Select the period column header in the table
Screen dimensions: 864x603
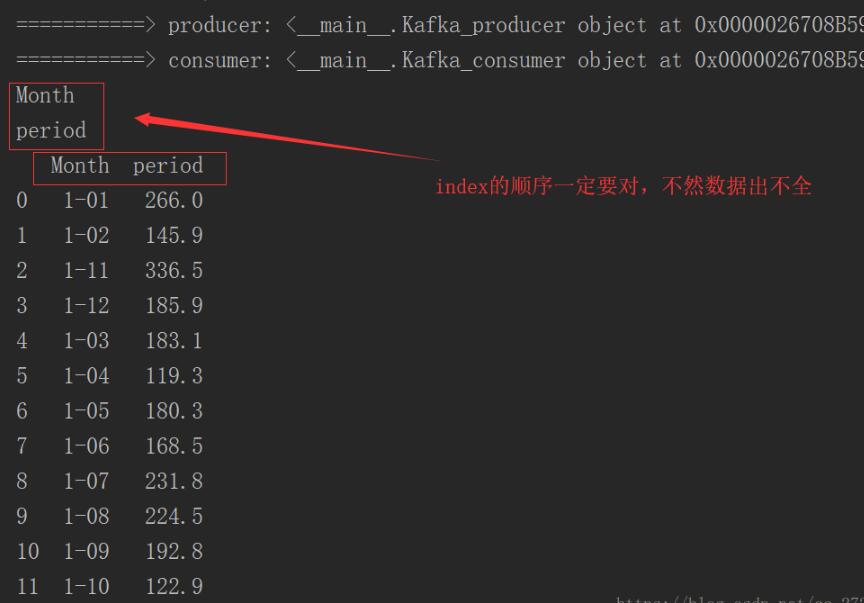point(168,166)
